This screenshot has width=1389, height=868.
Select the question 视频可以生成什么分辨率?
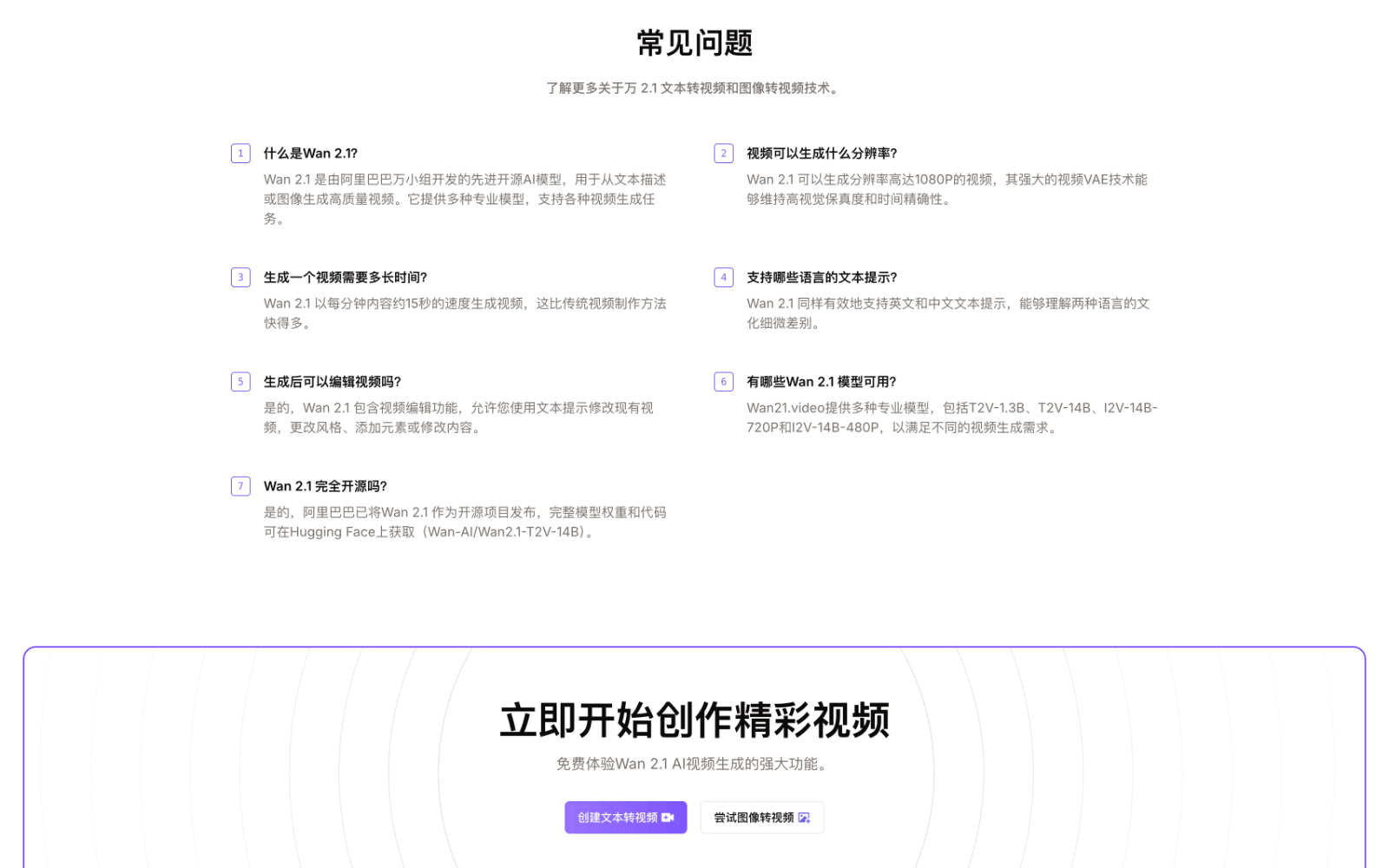tap(822, 154)
